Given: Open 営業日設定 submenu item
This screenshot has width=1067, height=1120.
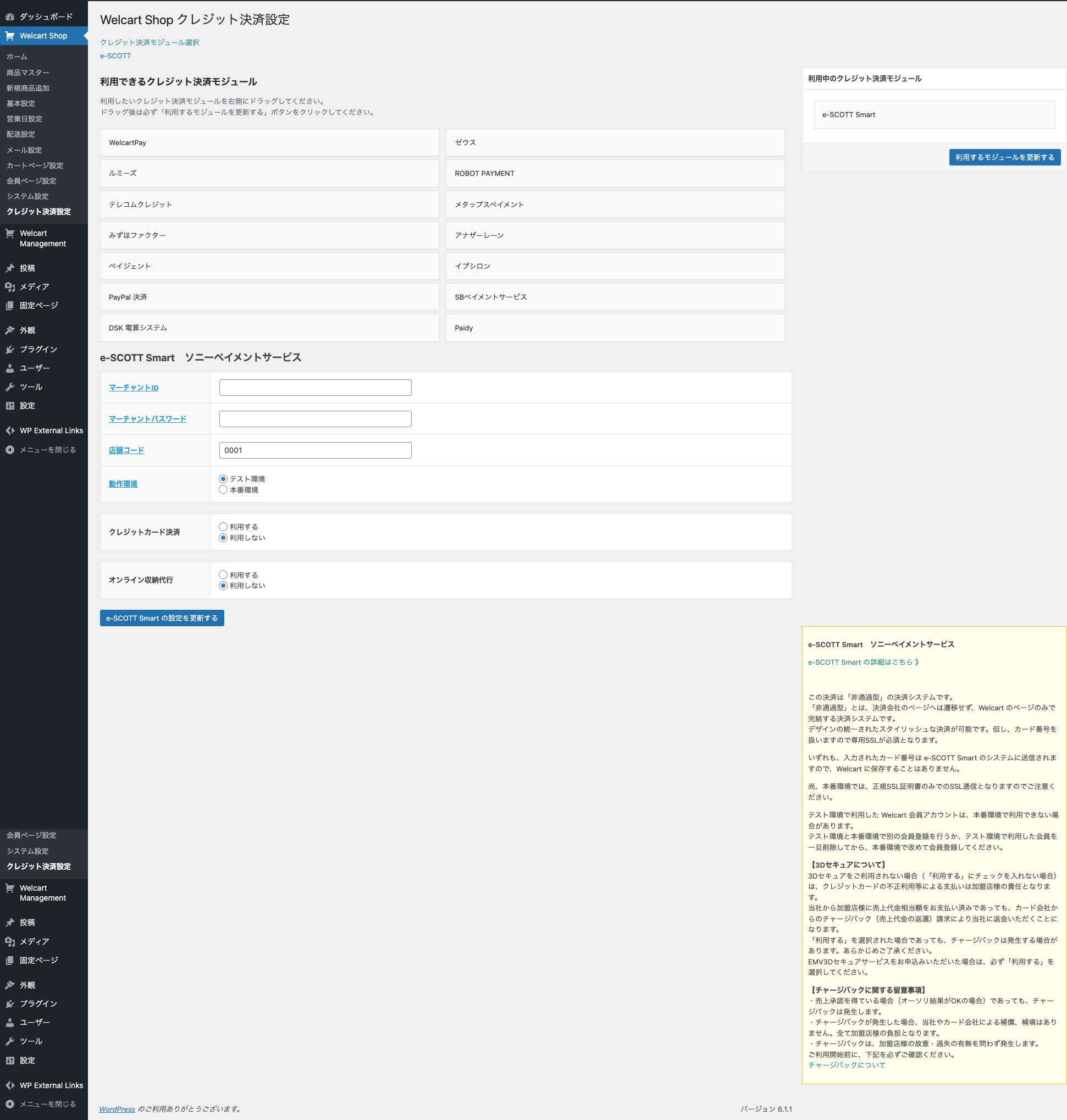Looking at the screenshot, I should 24,119.
